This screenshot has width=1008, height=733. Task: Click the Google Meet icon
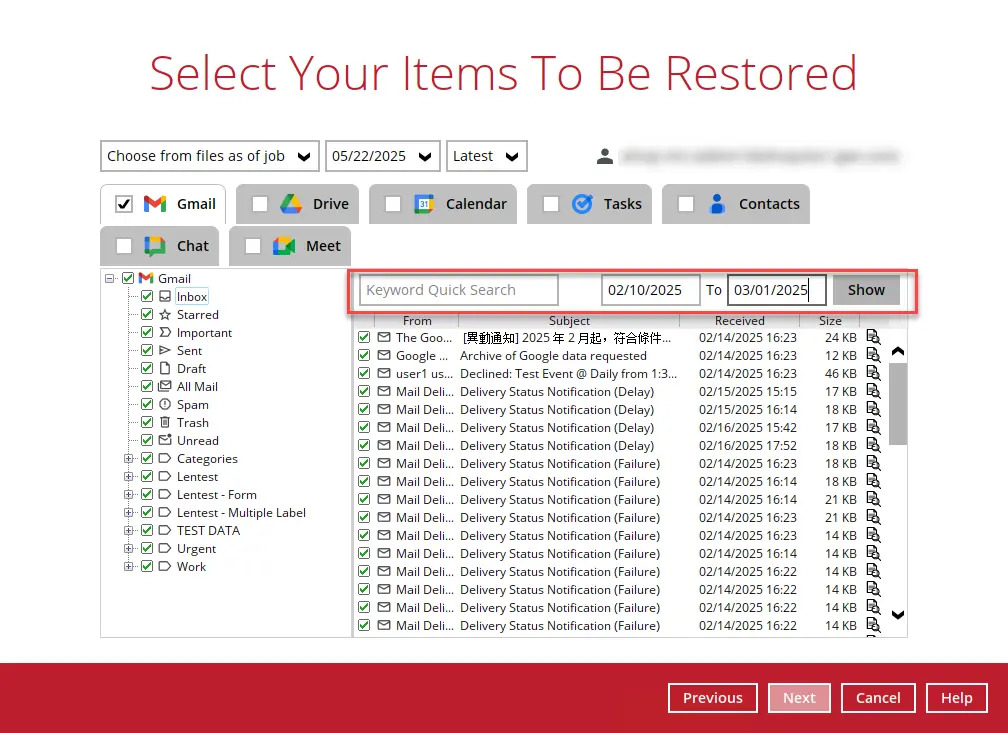coord(284,246)
